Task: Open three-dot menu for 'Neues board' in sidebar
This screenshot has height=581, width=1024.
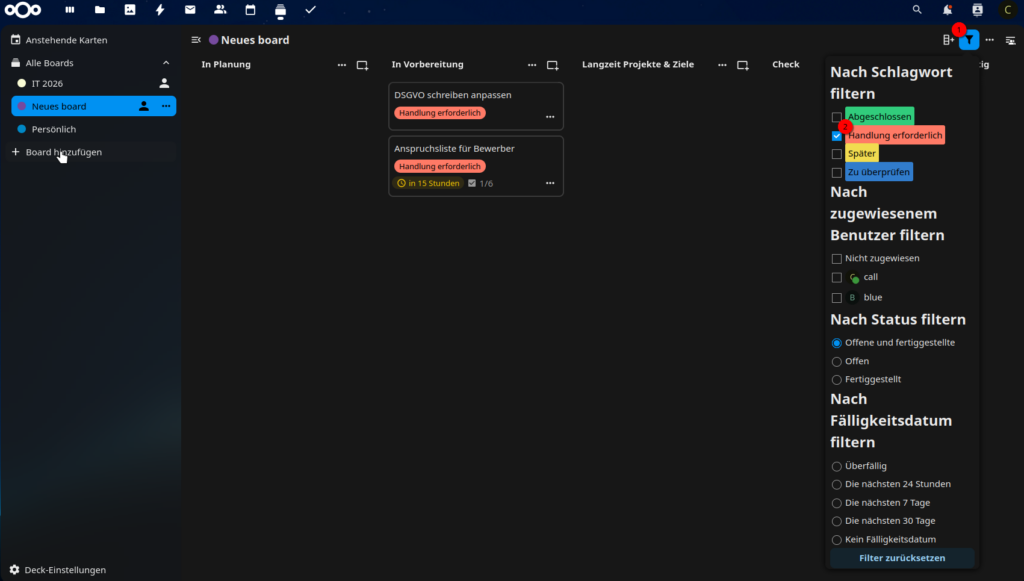Action: [x=166, y=106]
